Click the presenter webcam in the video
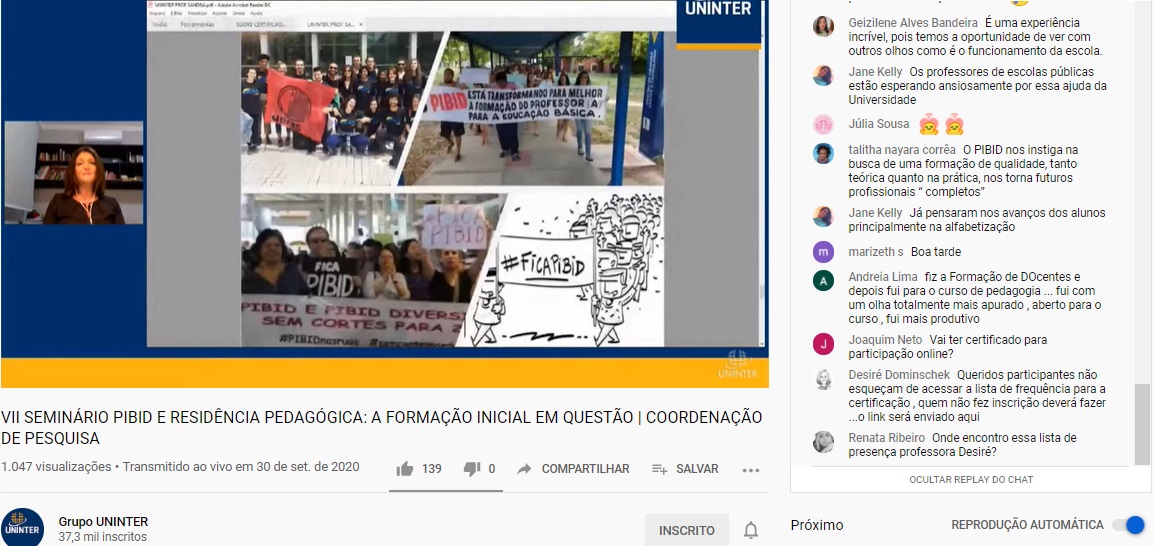This screenshot has width=1154, height=546. 74,173
